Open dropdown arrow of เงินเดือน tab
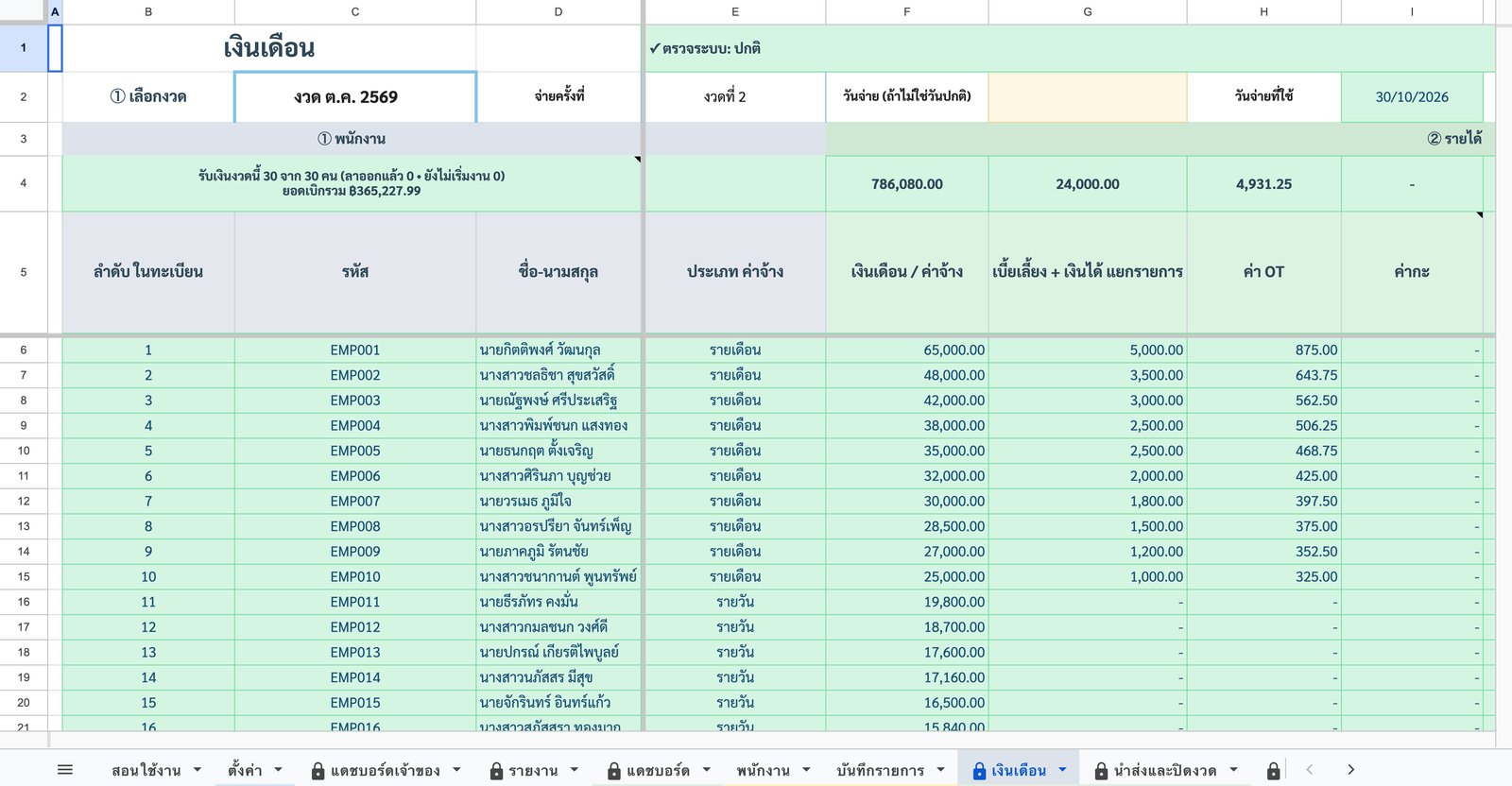This screenshot has height=786, width=1512. coord(1062,770)
